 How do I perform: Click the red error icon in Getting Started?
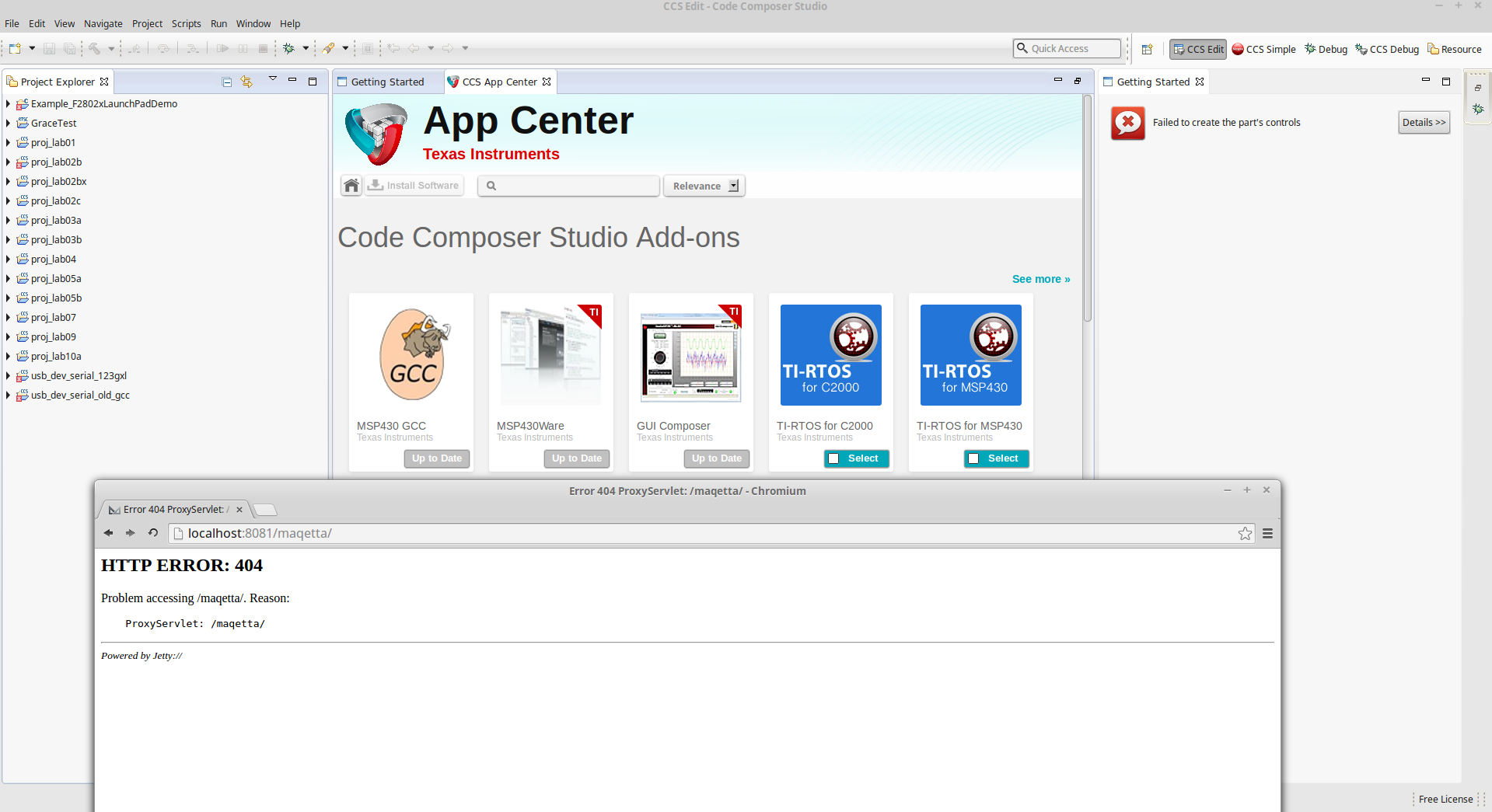coord(1128,123)
